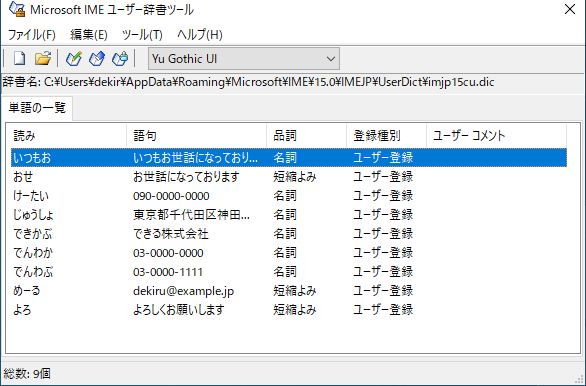Sort by the 語句 column header
Image resolution: width=586 pixels, height=386 pixels.
point(197,136)
